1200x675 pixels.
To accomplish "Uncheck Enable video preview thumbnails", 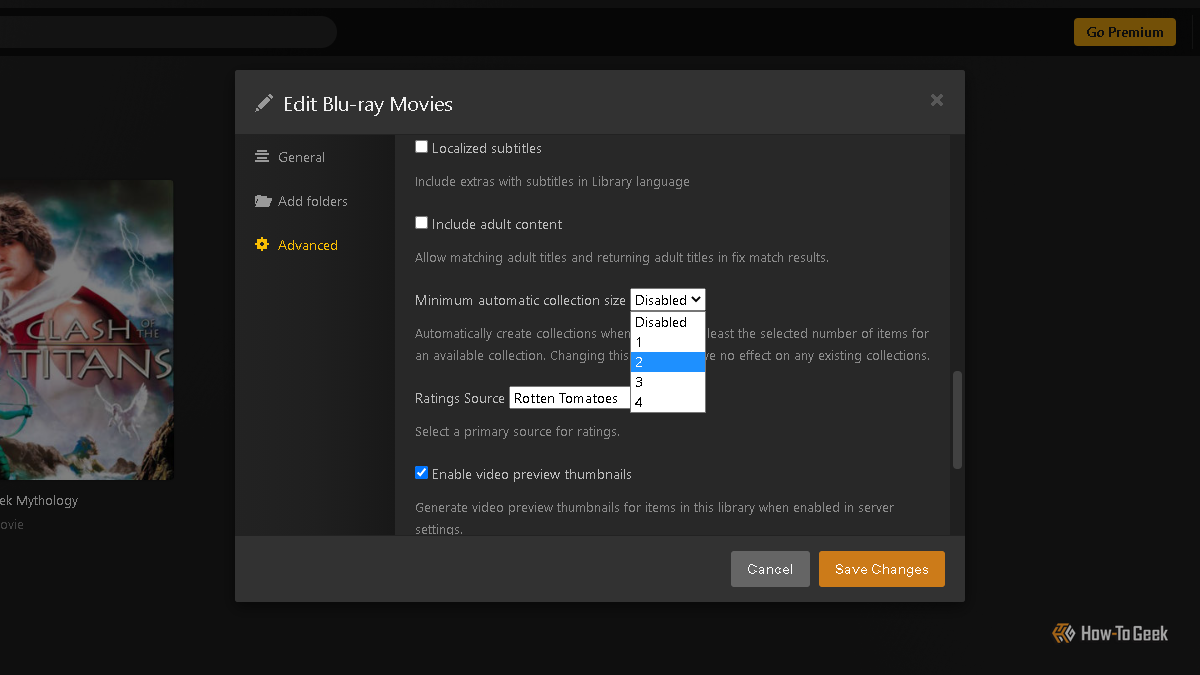I will [x=422, y=473].
